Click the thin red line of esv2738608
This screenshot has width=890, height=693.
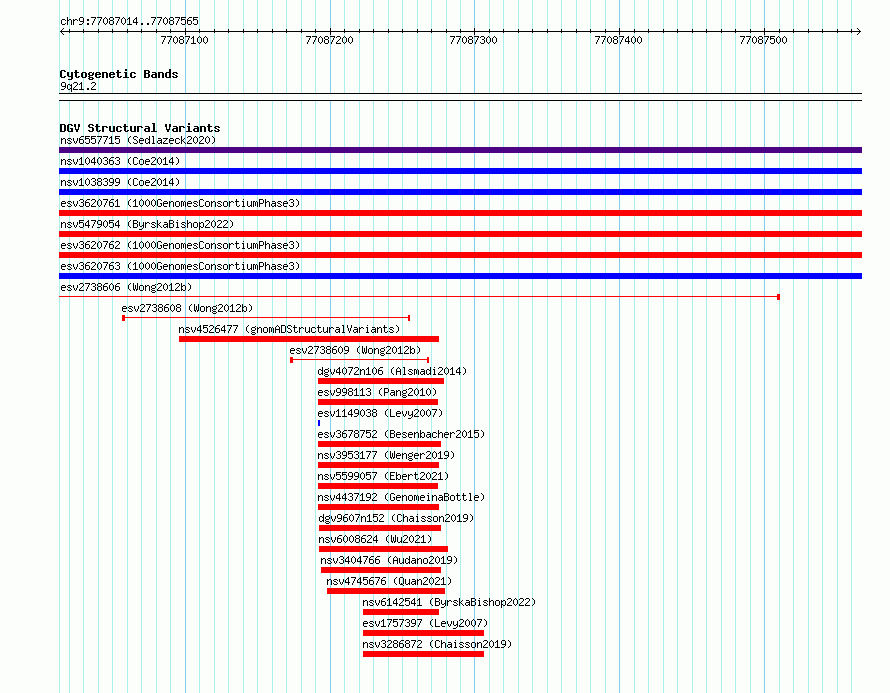coord(266,318)
